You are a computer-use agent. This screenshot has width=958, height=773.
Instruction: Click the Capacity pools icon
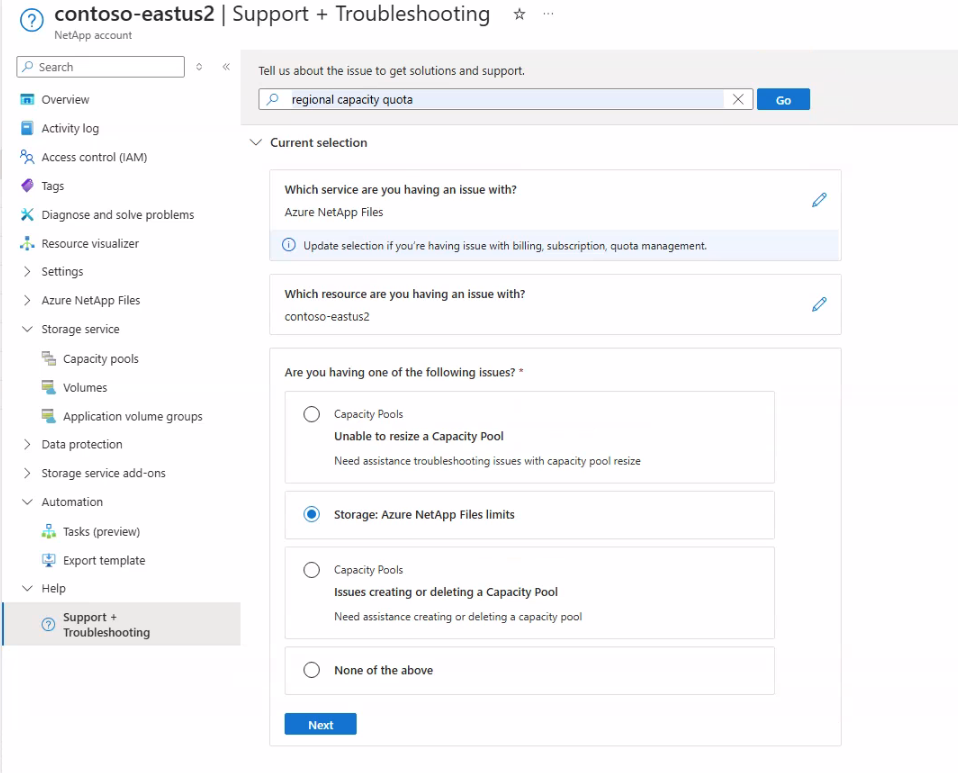49,358
